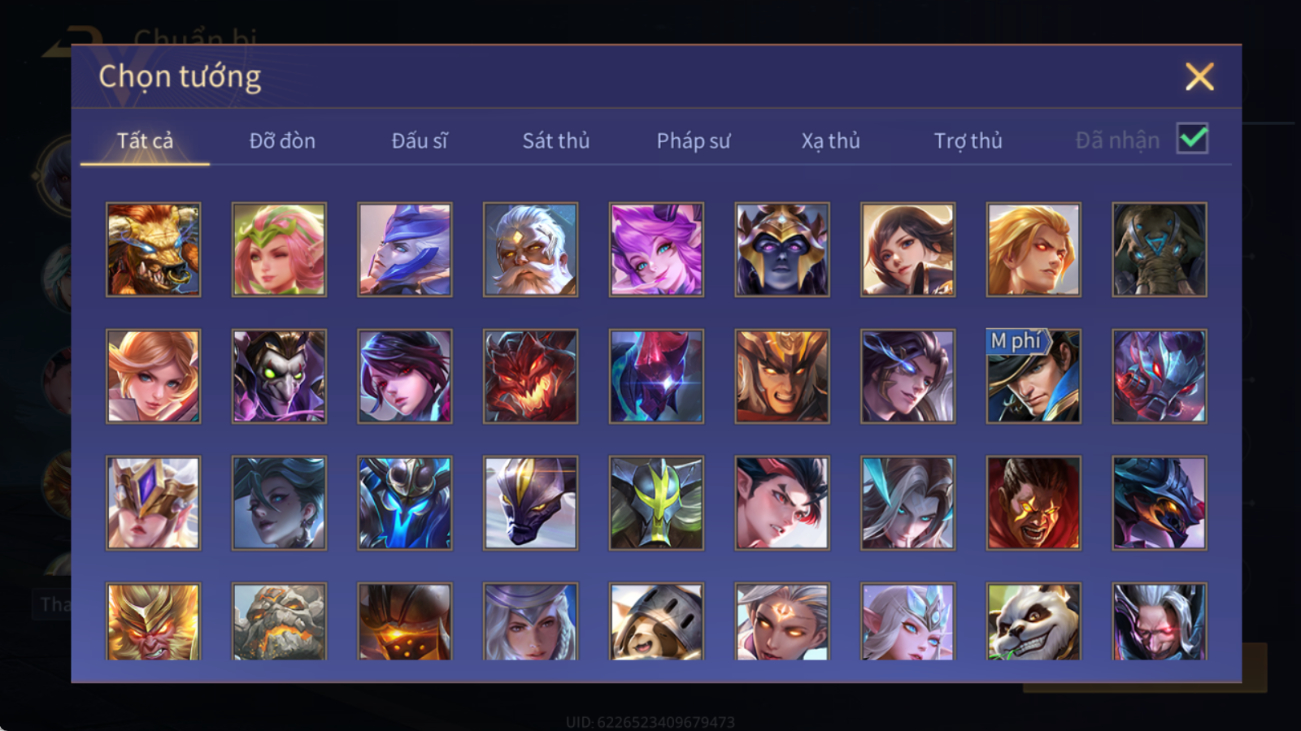Select the Tất cả tab
Screen dimensions: 1301x731
(x=145, y=141)
